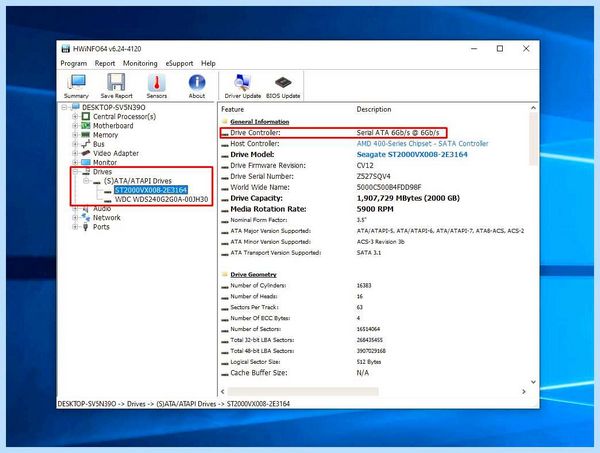
Task: Click the World Wide Name value
Action: 389,187
